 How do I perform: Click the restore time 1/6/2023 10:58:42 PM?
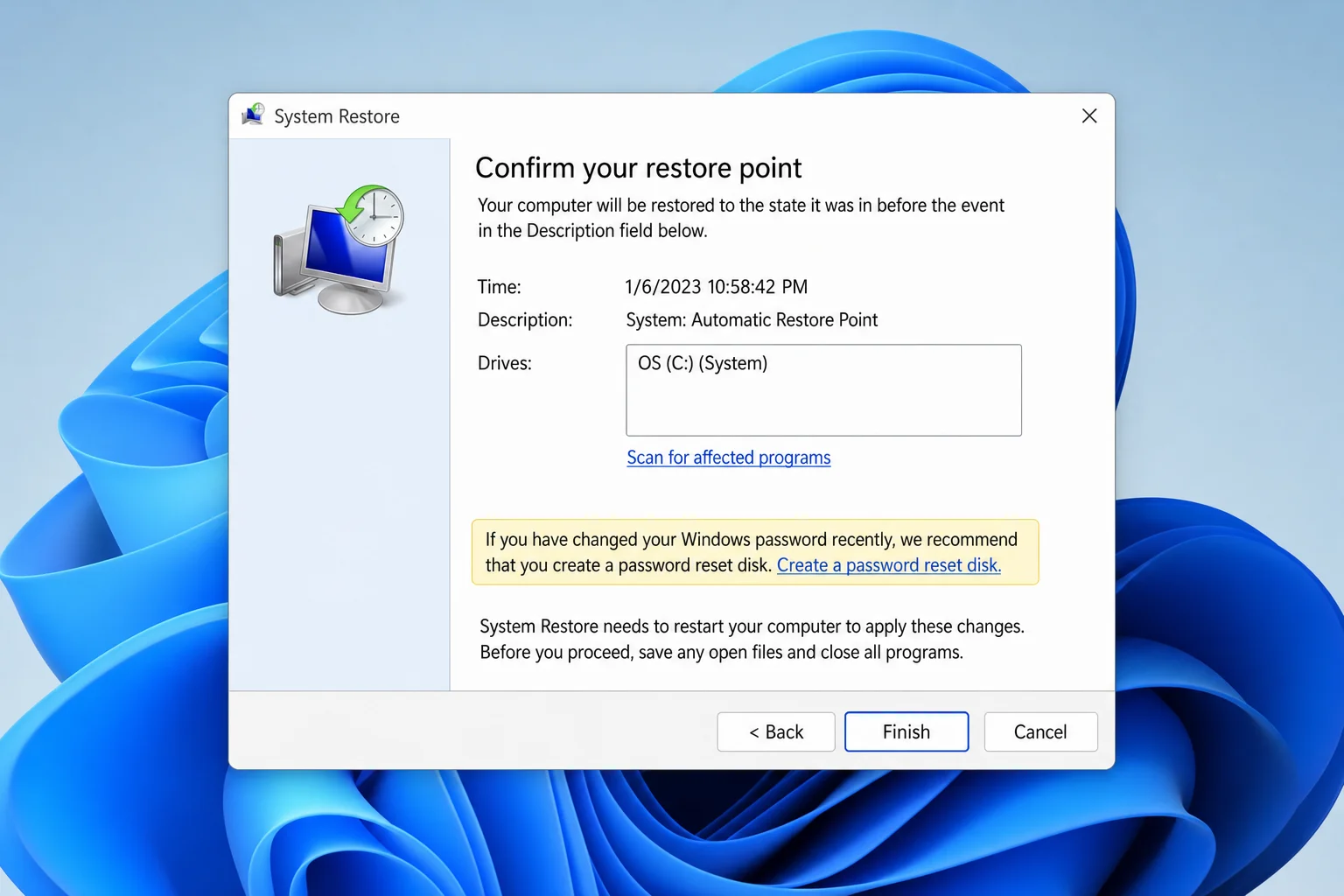717,287
